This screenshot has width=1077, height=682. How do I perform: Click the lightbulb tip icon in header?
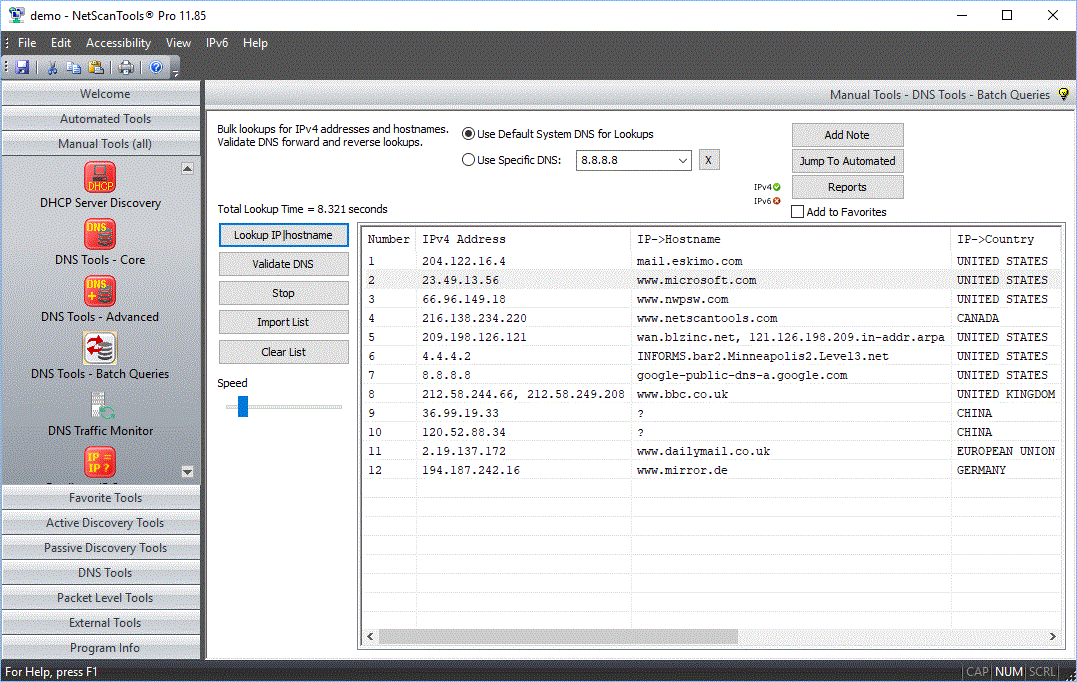[1064, 94]
